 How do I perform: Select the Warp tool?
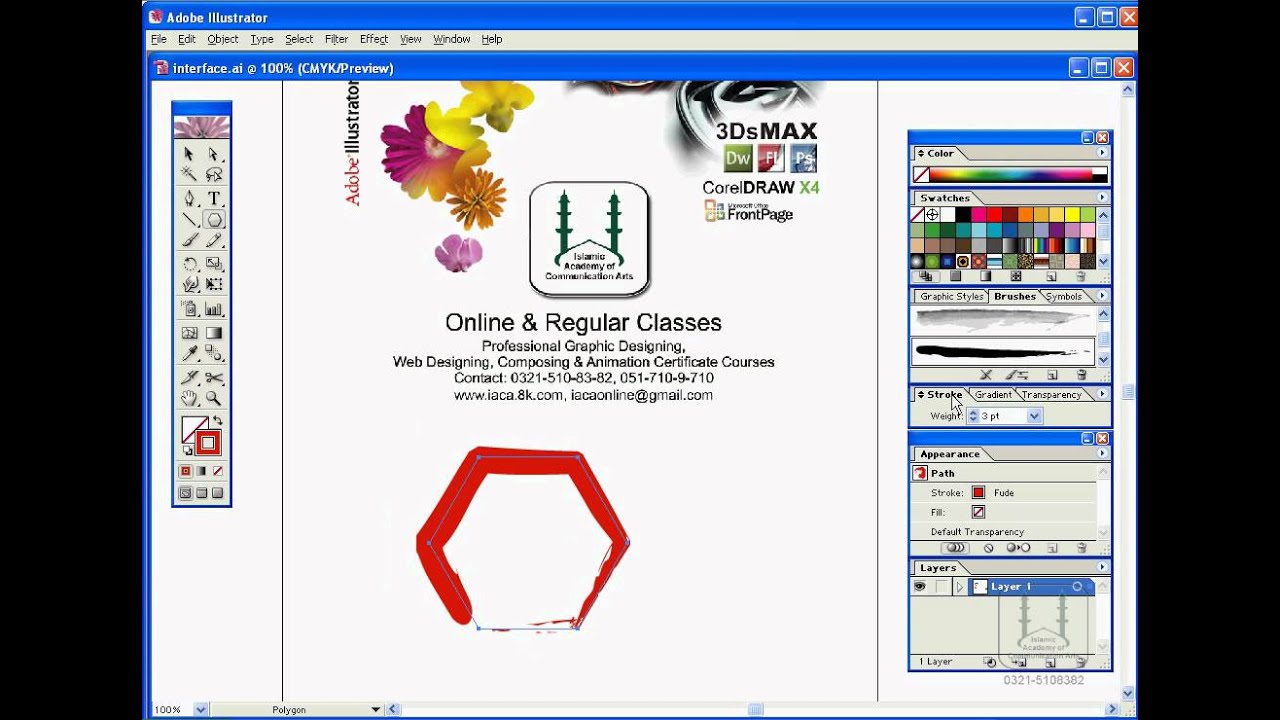pyautogui.click(x=189, y=284)
